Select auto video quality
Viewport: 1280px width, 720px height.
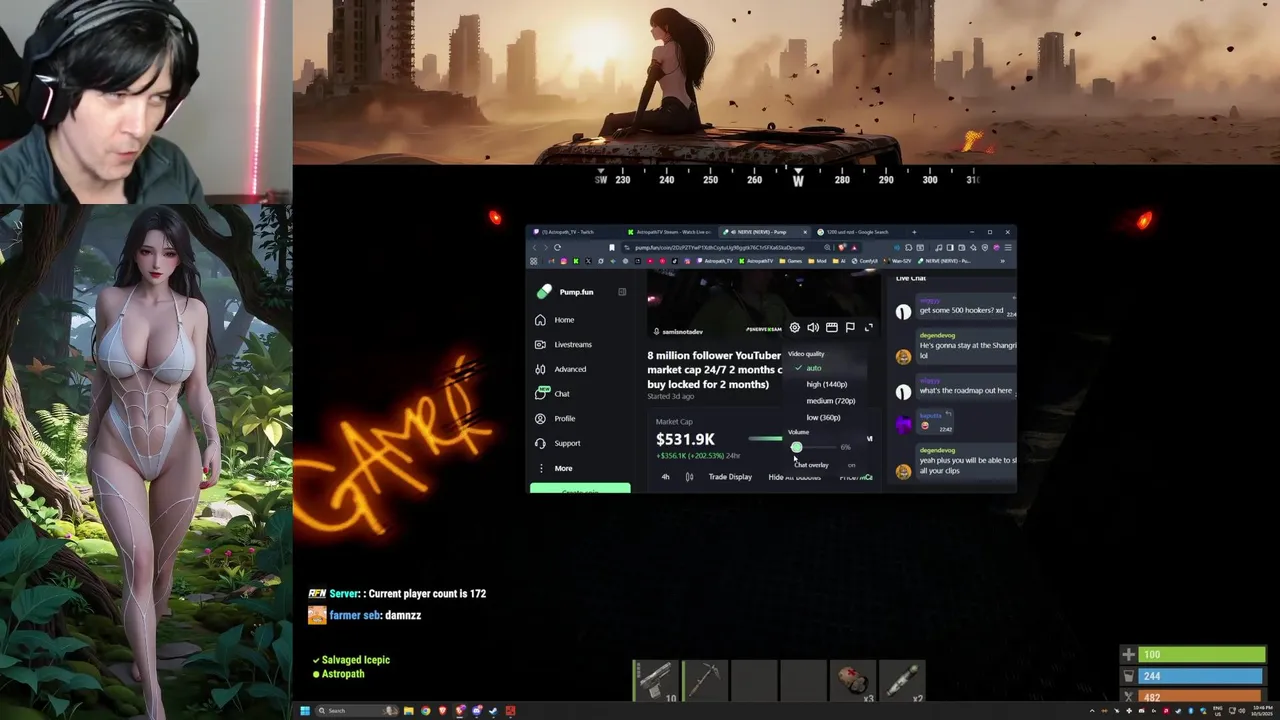tap(814, 368)
